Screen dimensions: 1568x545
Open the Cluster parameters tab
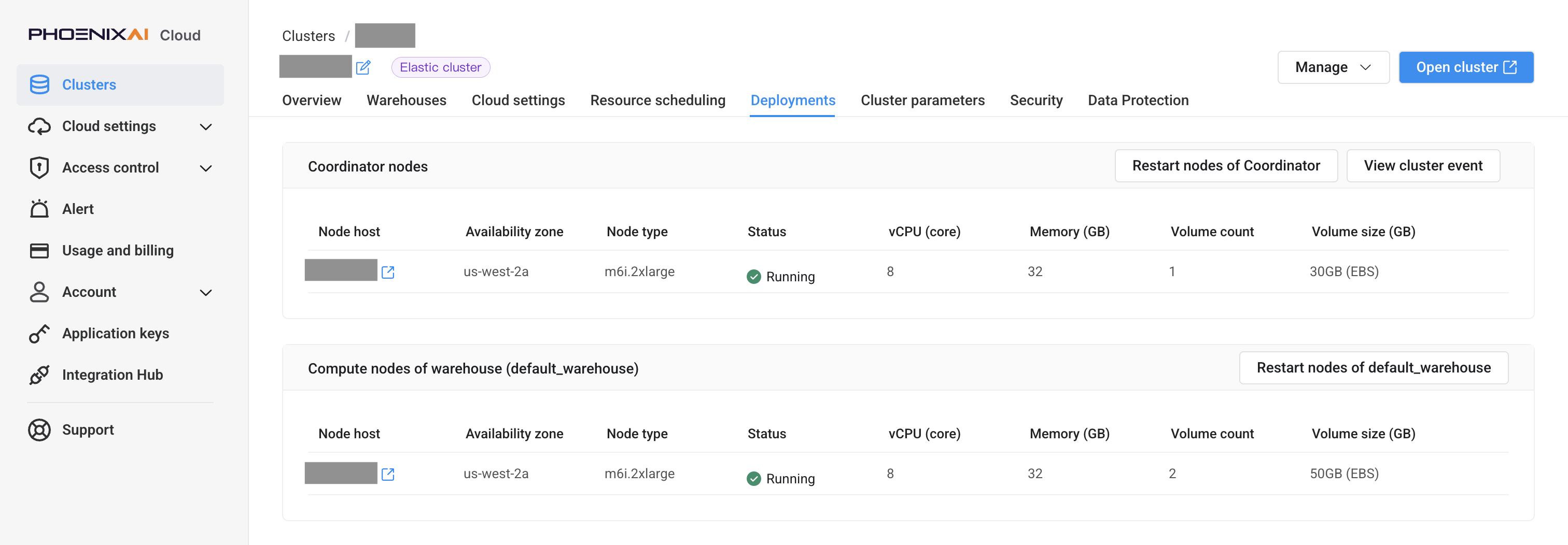tap(922, 101)
